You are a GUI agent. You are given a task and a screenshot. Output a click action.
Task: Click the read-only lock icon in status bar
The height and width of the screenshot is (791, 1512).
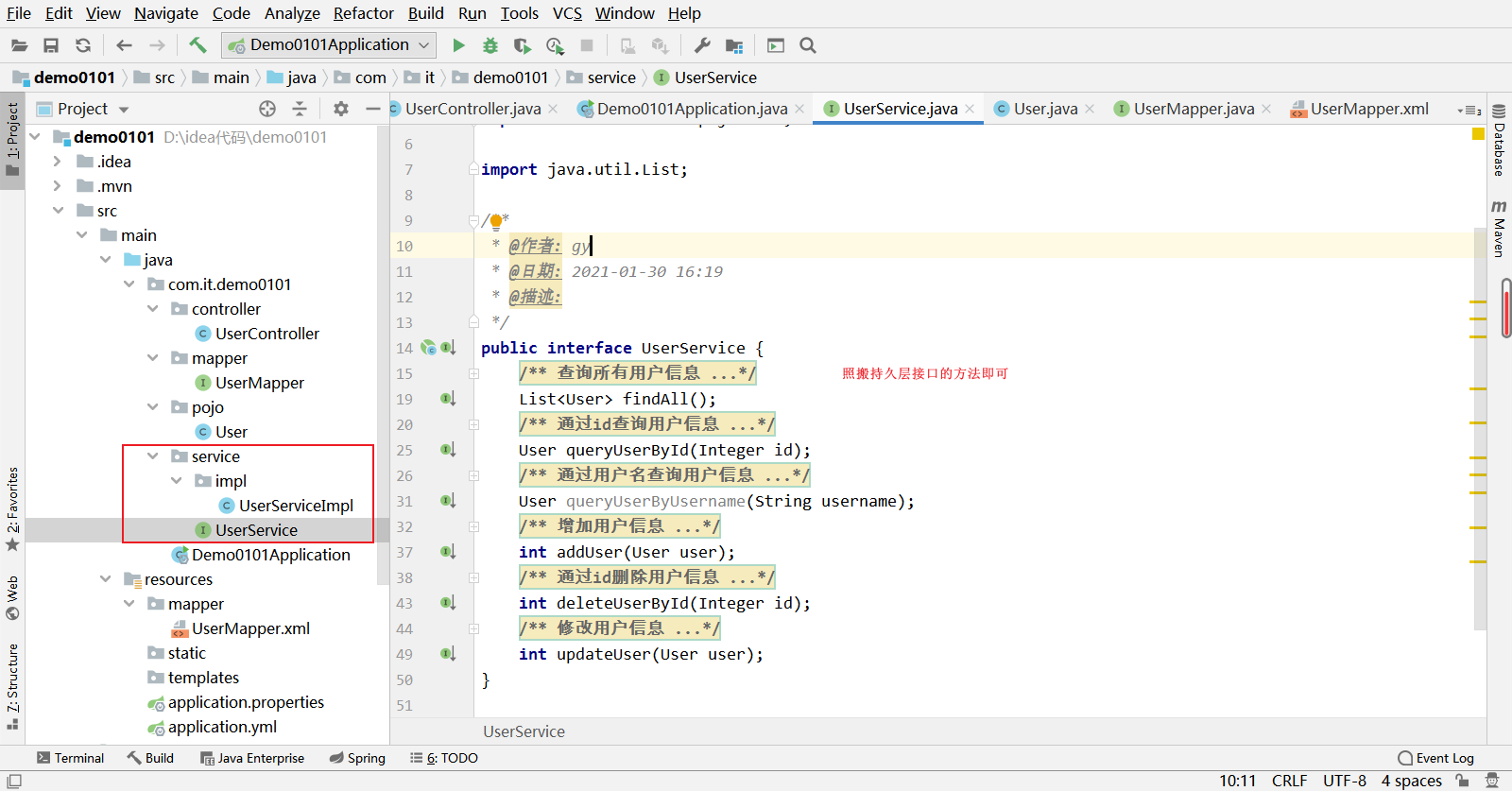[x=1462, y=781]
